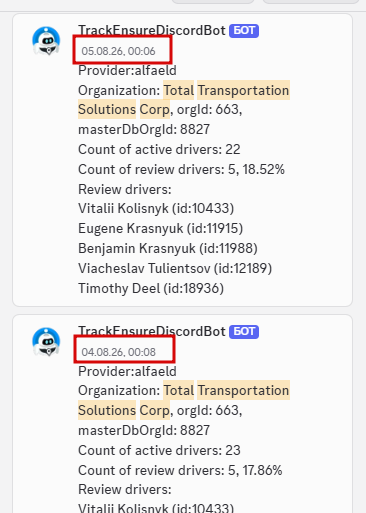Click the bot avatar in the first message
This screenshot has height=513, width=366.
click(46, 41)
